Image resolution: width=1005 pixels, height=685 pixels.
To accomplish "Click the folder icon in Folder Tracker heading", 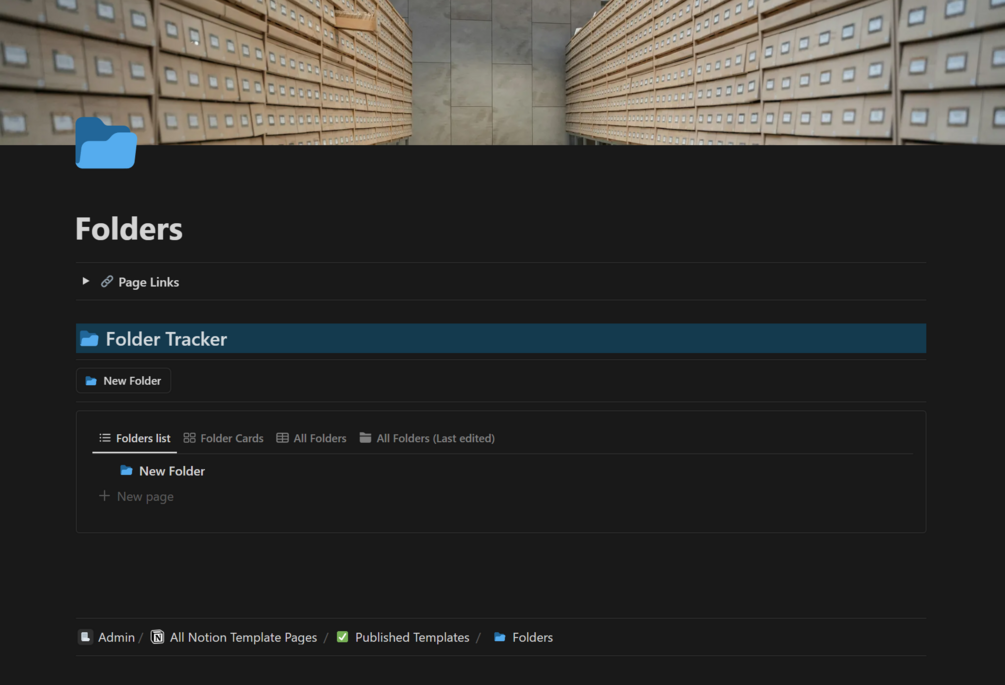I will point(90,338).
